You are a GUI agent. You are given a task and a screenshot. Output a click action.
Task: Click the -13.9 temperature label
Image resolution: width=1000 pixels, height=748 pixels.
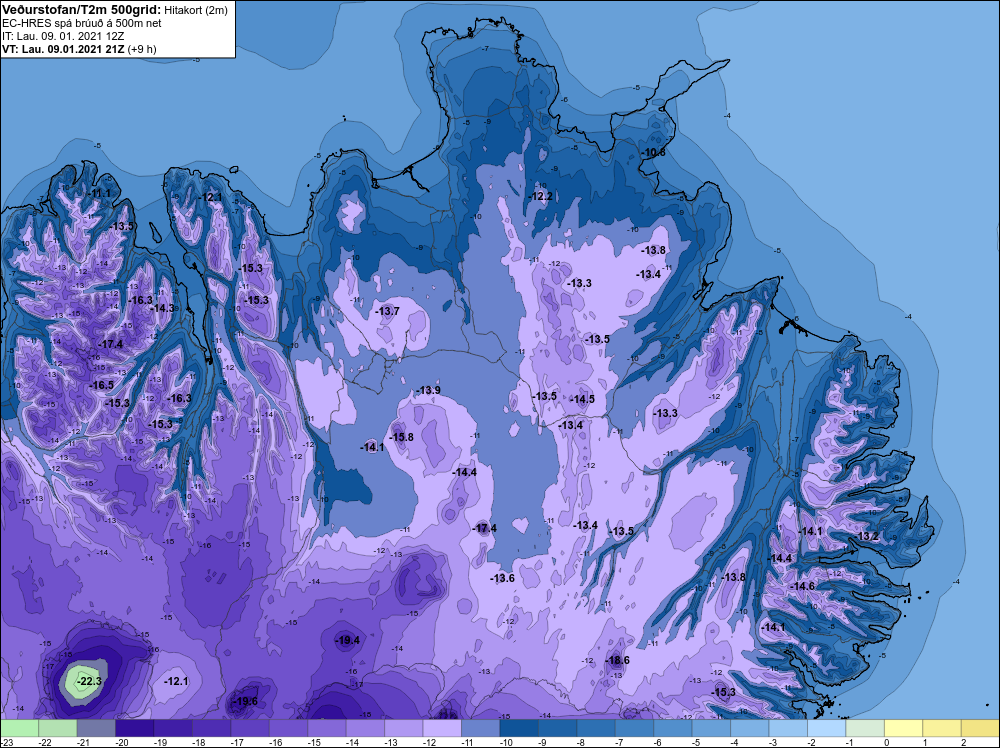click(427, 390)
